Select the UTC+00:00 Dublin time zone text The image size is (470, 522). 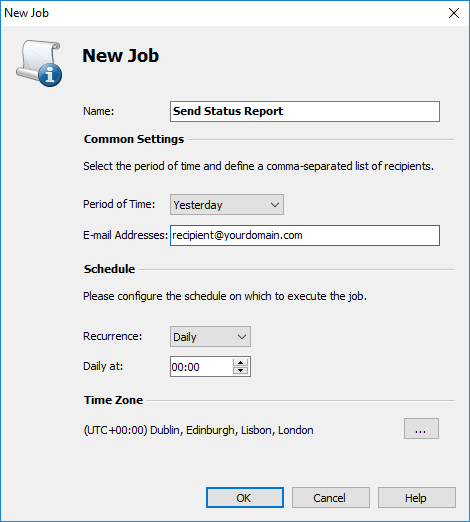tap(198, 430)
